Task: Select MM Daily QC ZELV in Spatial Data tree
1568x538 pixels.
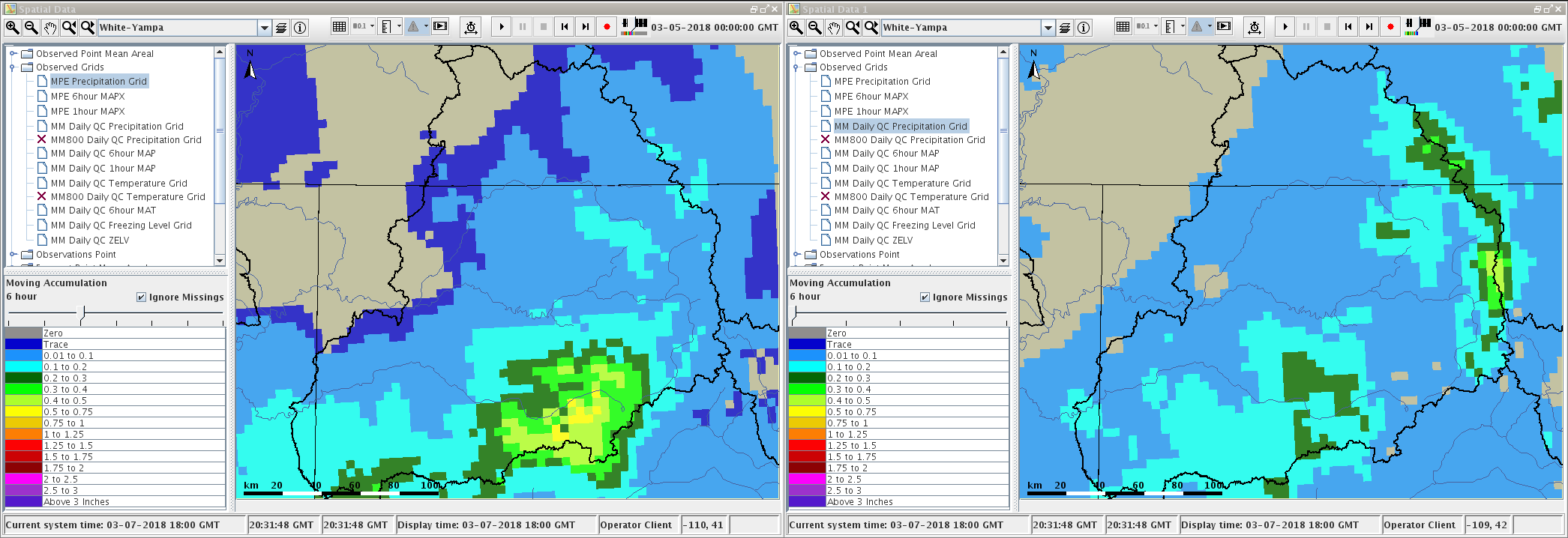Action: point(90,241)
